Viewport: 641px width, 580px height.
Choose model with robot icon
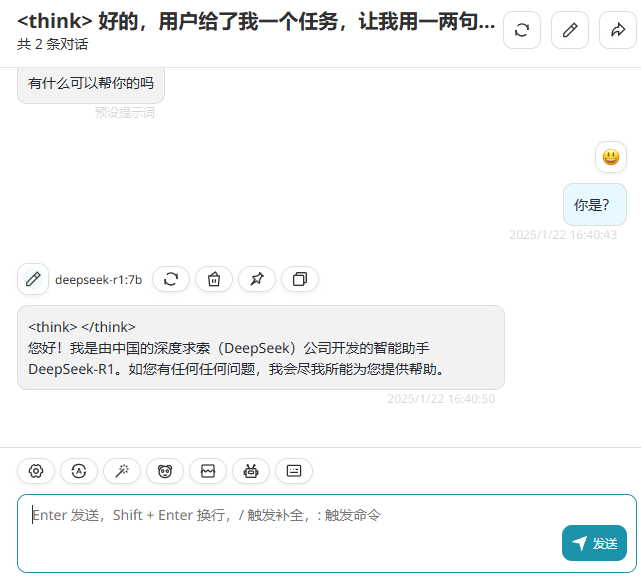(x=251, y=471)
